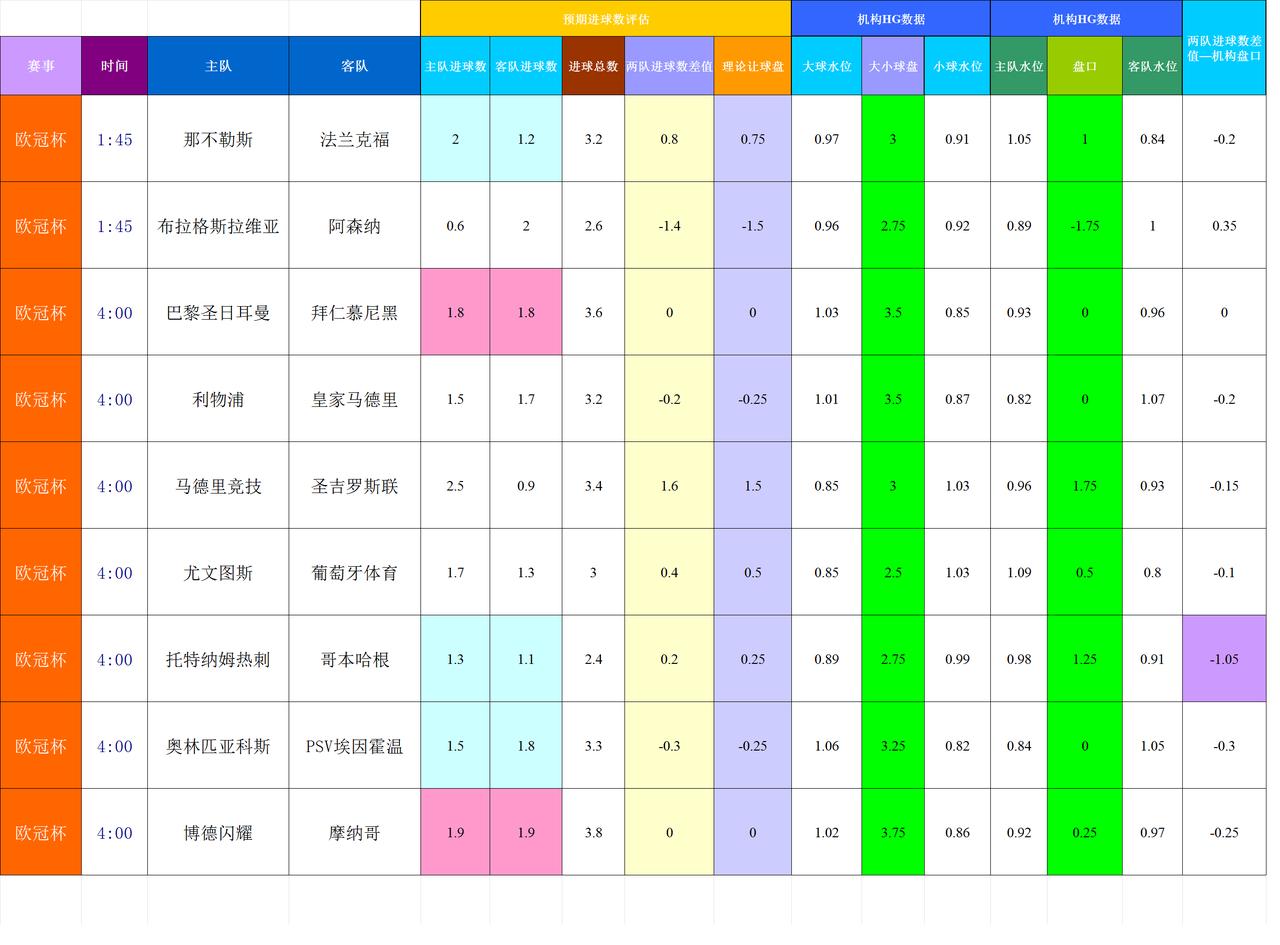Click the 拜仁慕尼黑 away team cell
The image size is (1280, 945).
(x=354, y=312)
